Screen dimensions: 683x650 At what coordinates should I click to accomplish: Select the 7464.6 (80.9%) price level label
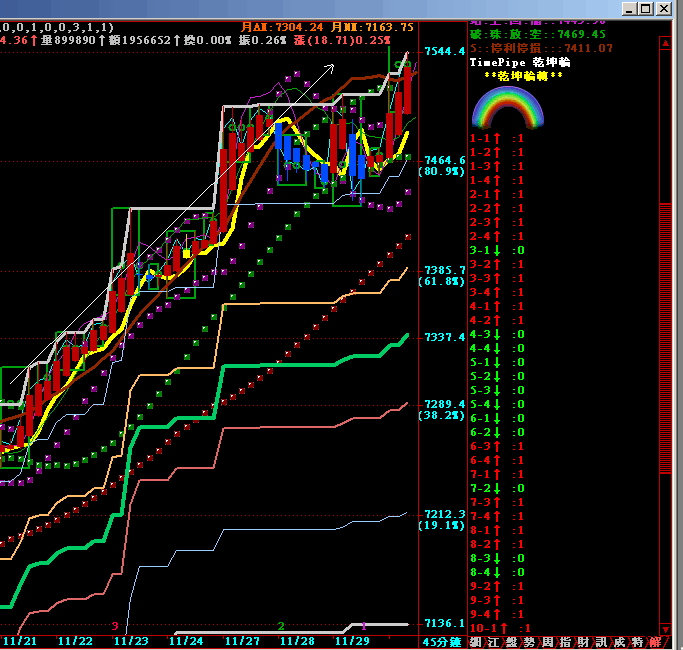(444, 165)
